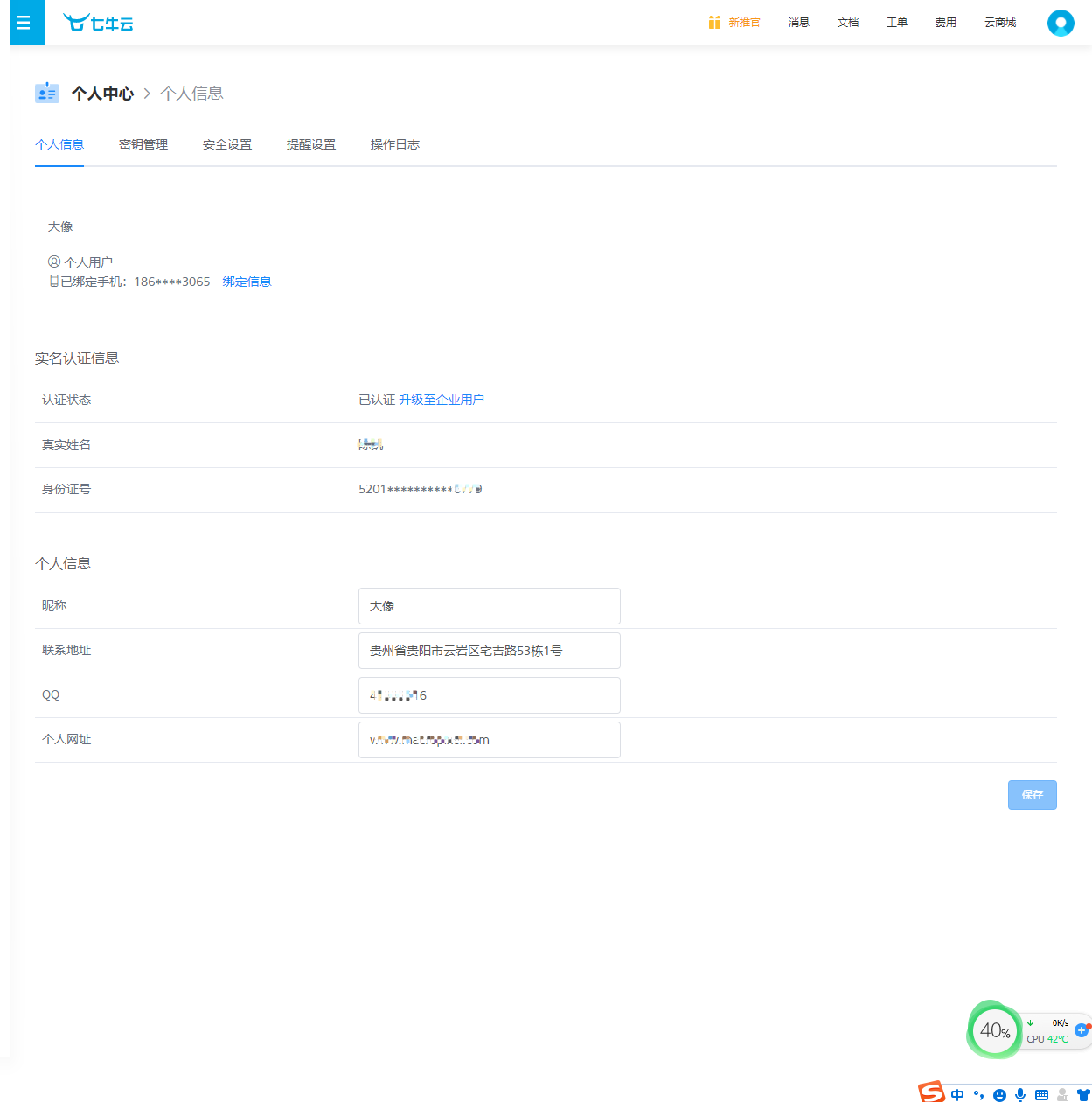1092x1102 pixels.
Task: Click the gift icon beside 新推官
Action: point(714,23)
